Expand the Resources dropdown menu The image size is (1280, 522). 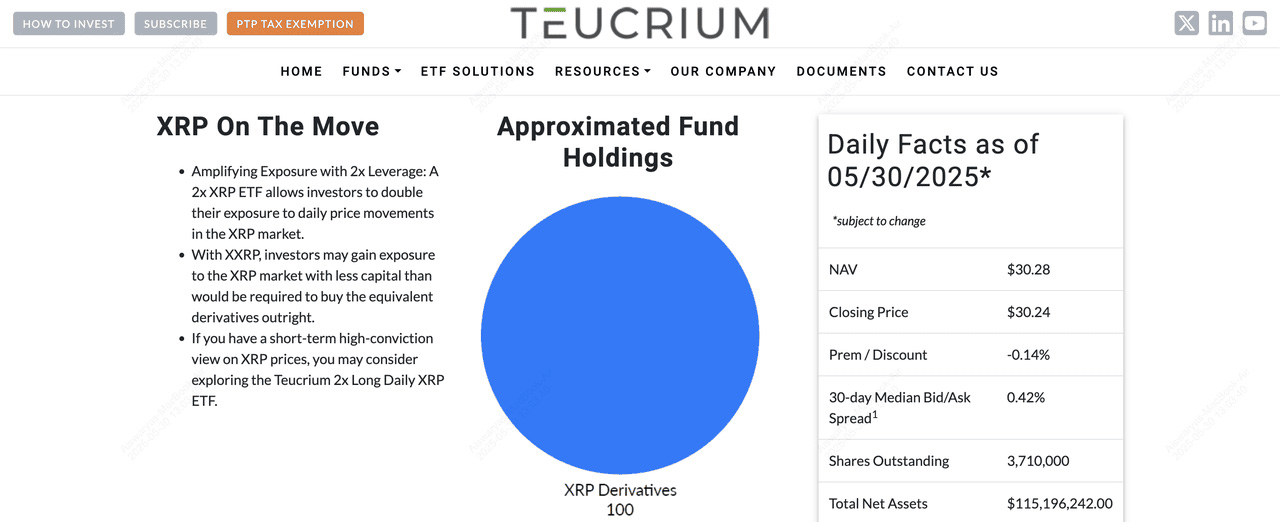pos(602,71)
